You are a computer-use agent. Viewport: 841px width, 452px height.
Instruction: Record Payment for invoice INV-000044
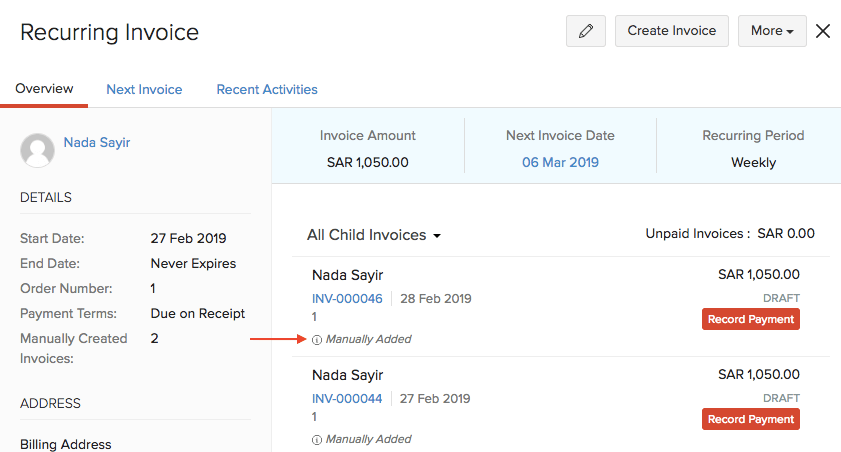click(750, 420)
